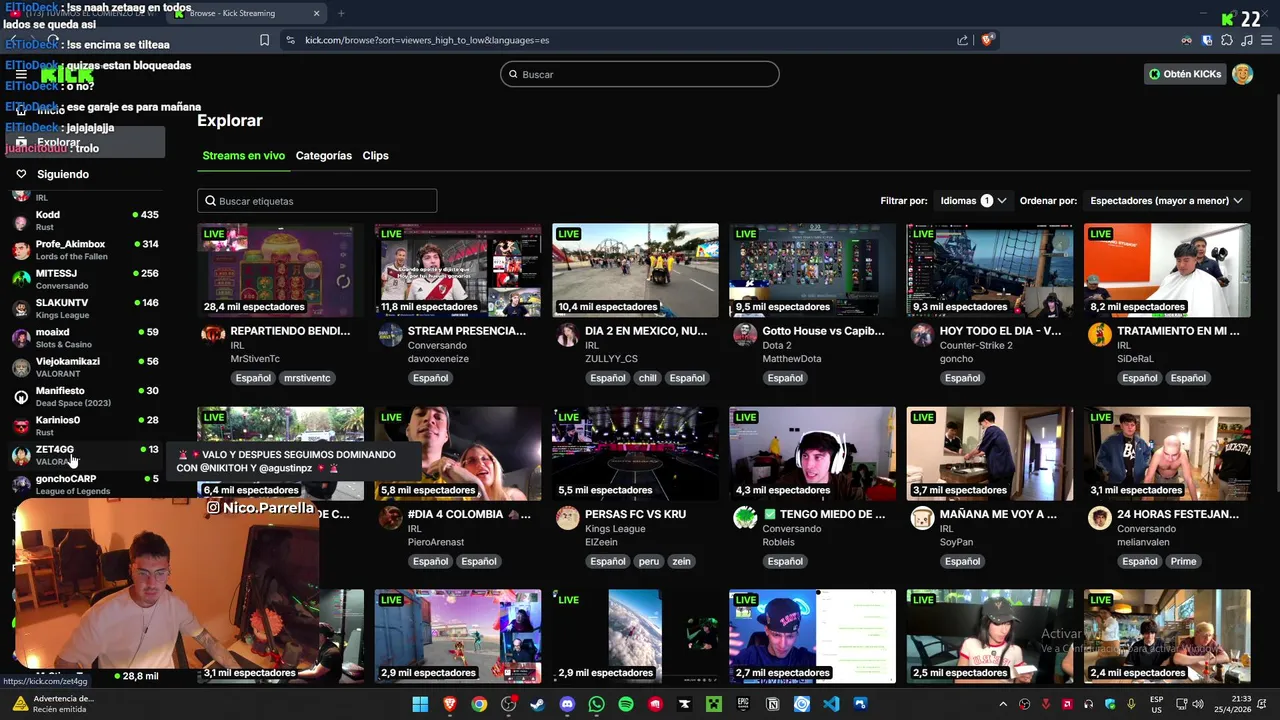Viewport: 1280px width, 720px height.
Task: Open ZET4GG channel in sidebar
Action: tap(85, 455)
